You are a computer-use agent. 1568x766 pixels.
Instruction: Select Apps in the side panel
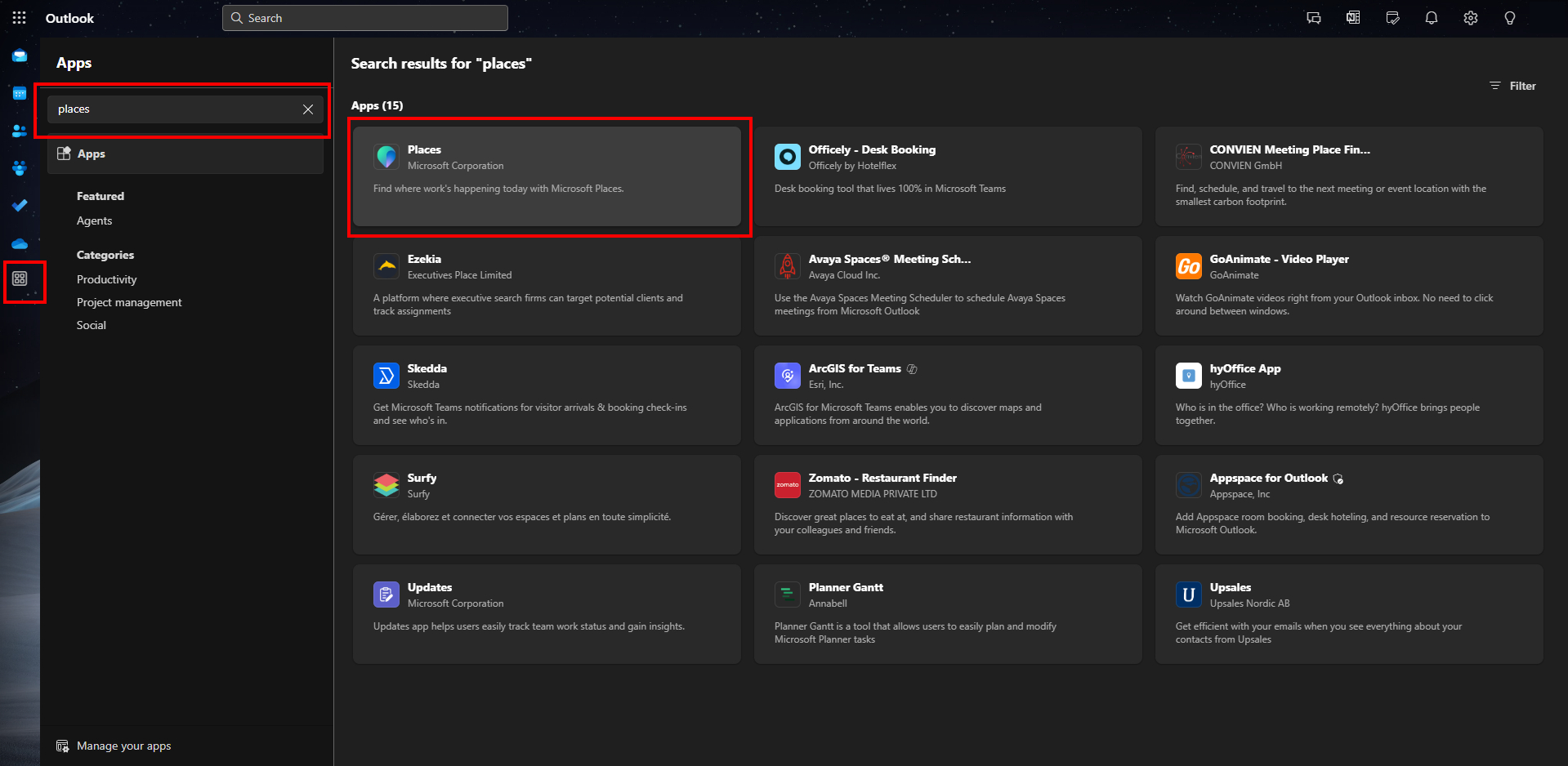point(185,154)
